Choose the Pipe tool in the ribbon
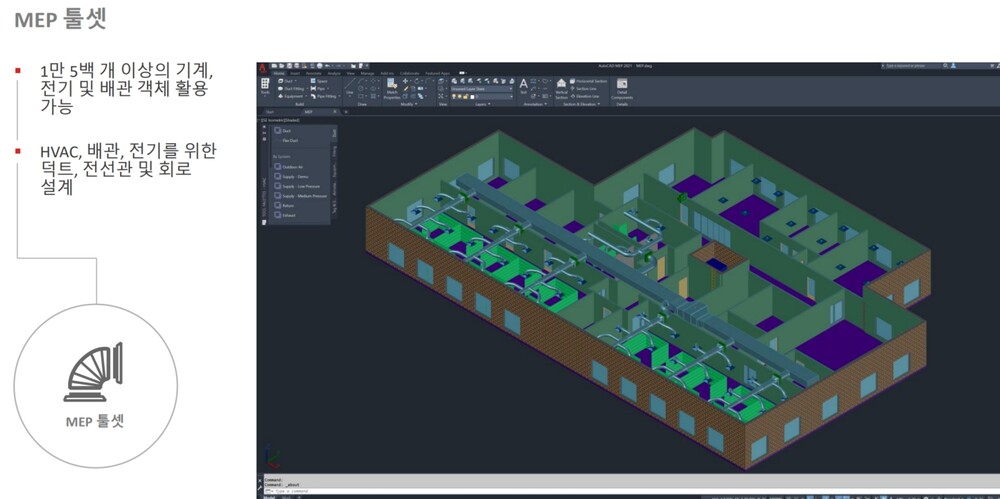Viewport: 1000px width, 499px height. pyautogui.click(x=320, y=88)
